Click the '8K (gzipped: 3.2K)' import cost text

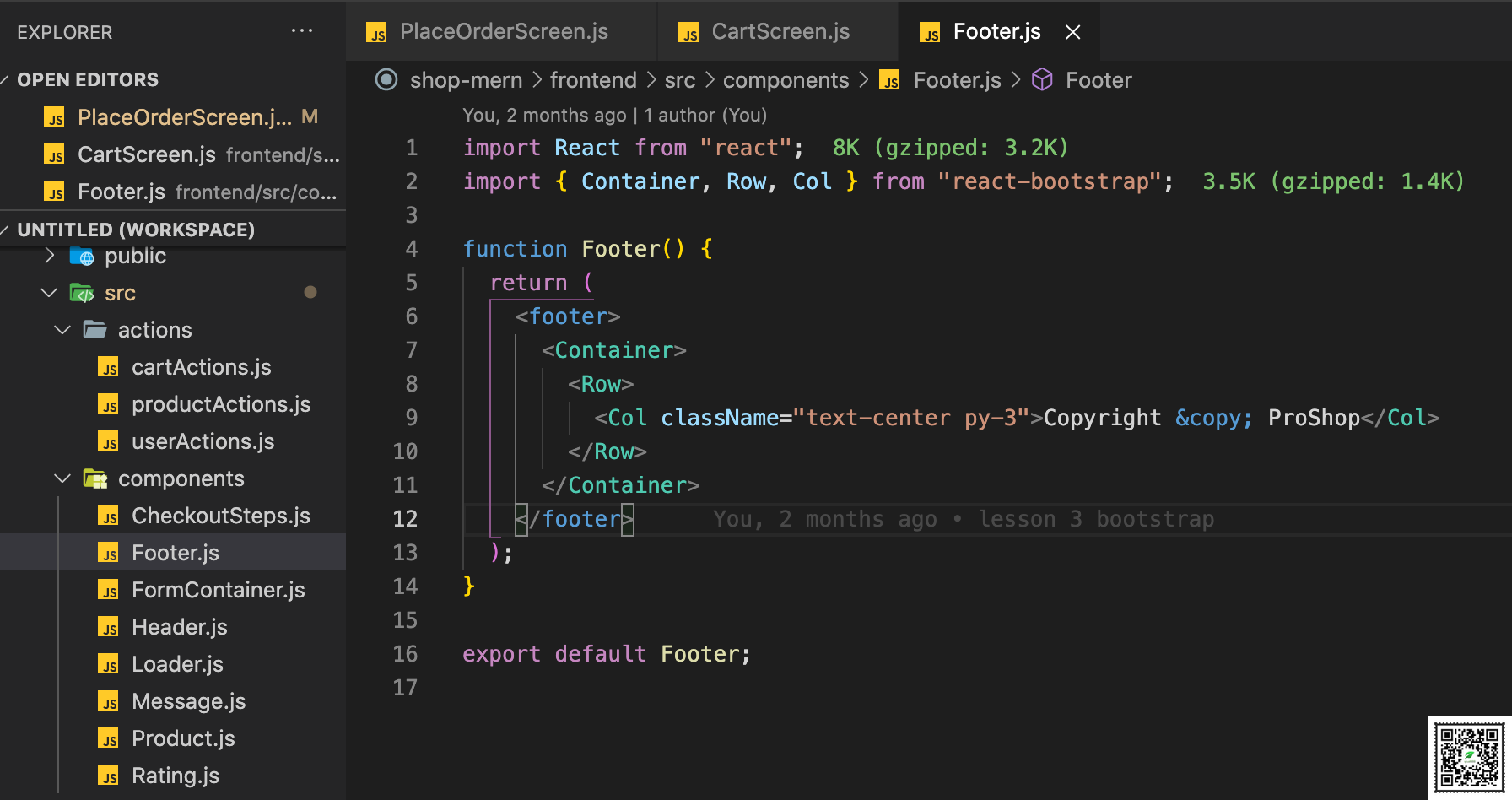click(x=950, y=148)
